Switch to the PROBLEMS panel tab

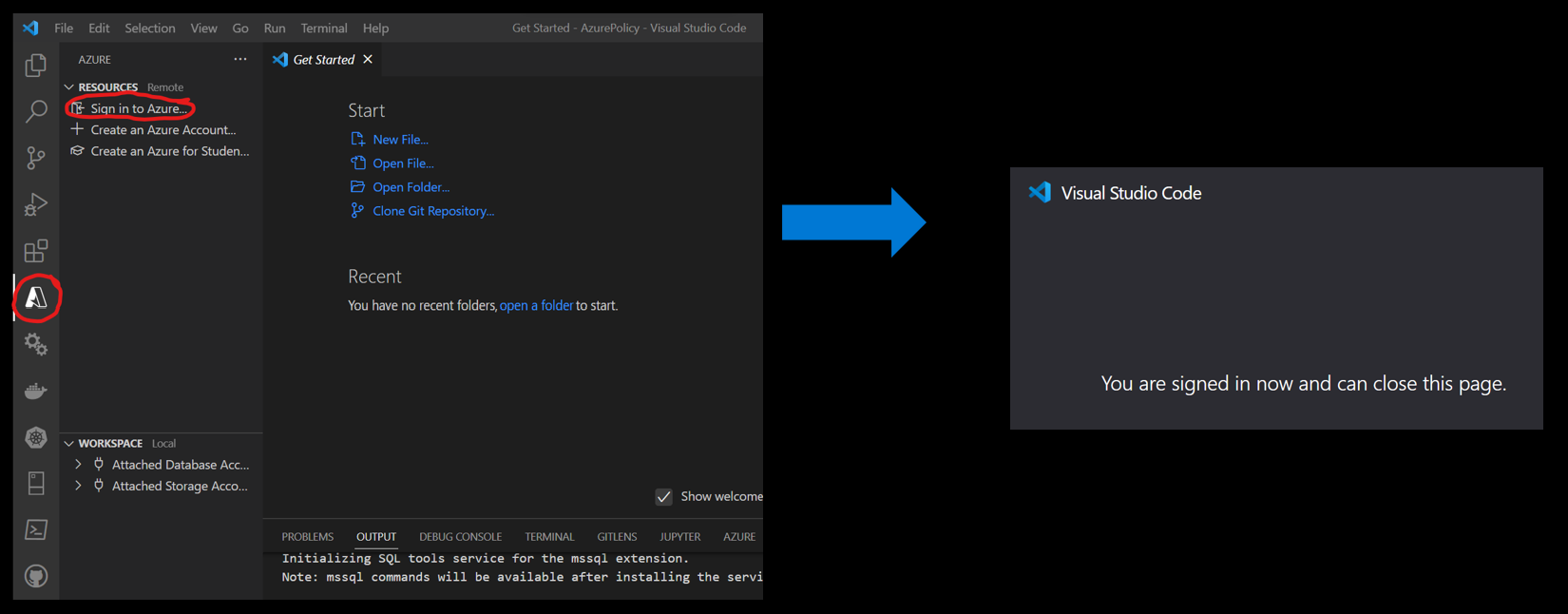[x=308, y=536]
